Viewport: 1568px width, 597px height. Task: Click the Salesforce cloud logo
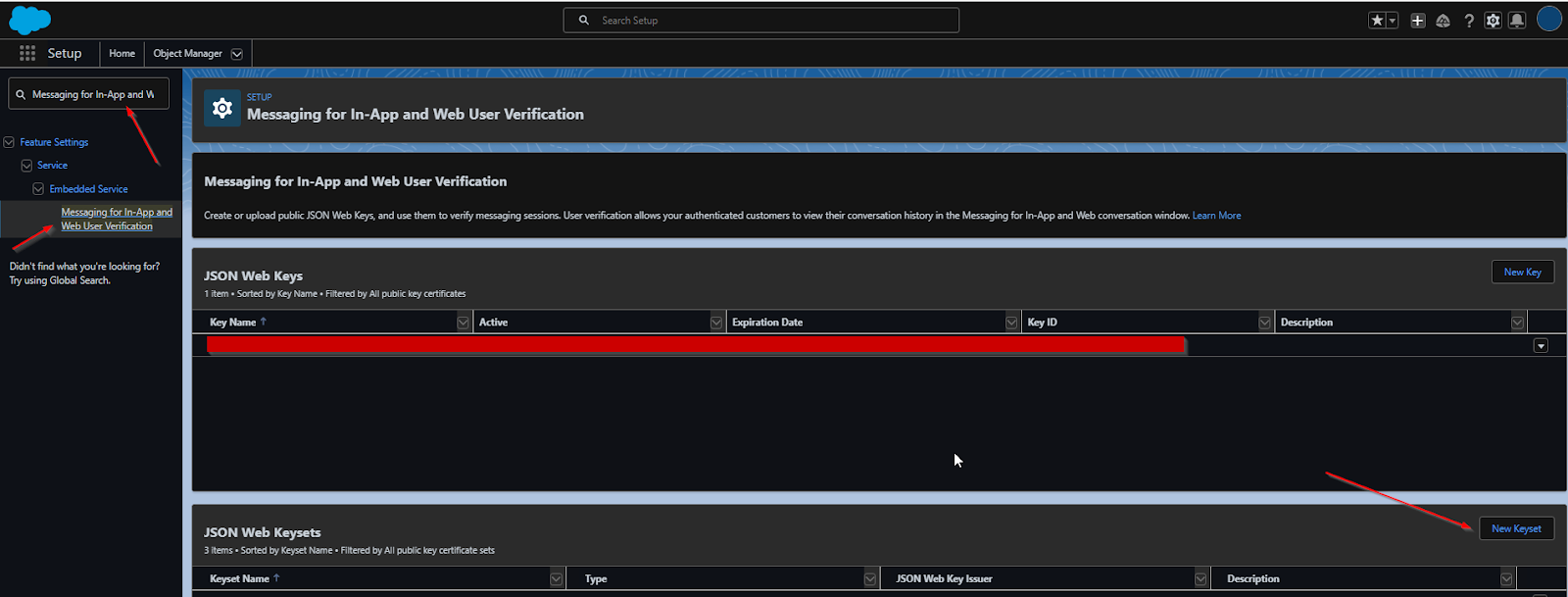click(29, 20)
